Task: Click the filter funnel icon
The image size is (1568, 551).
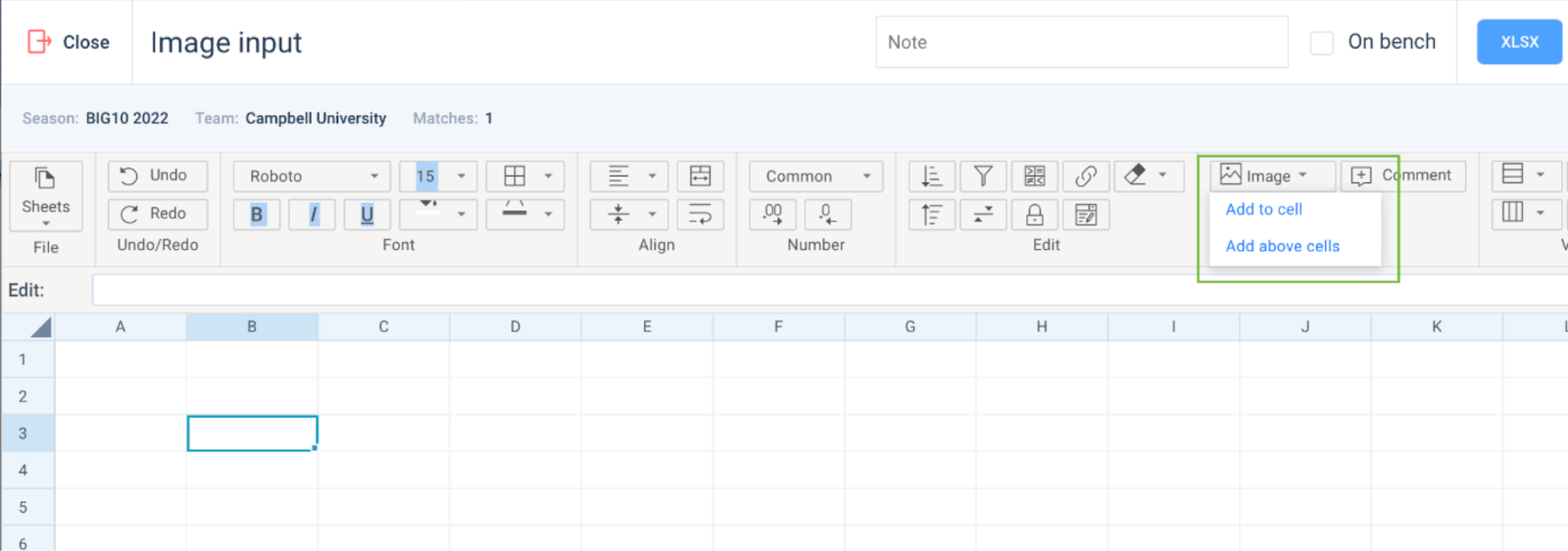Action: [x=983, y=176]
